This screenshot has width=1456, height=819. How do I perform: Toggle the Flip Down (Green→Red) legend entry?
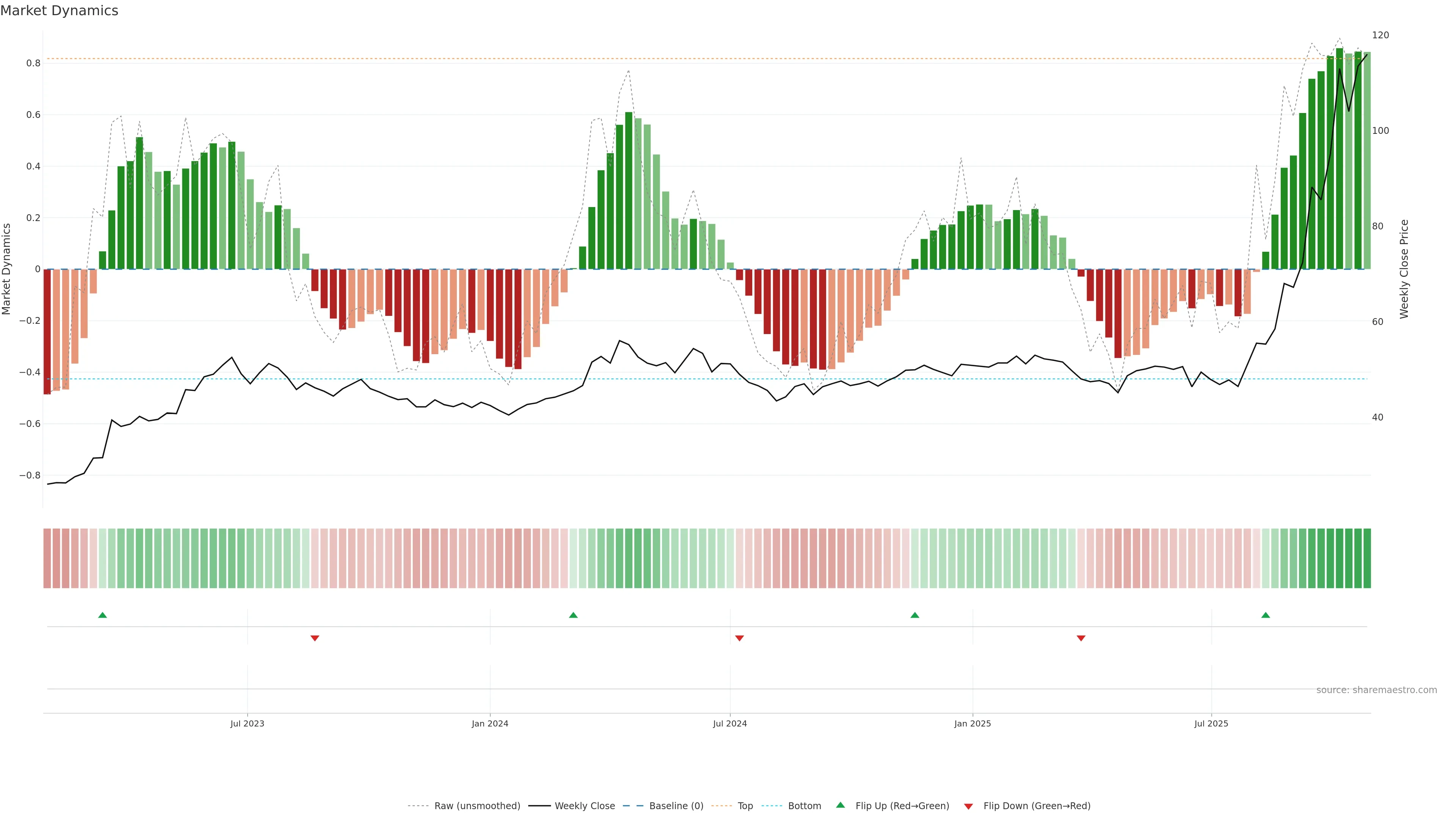tap(1037, 806)
